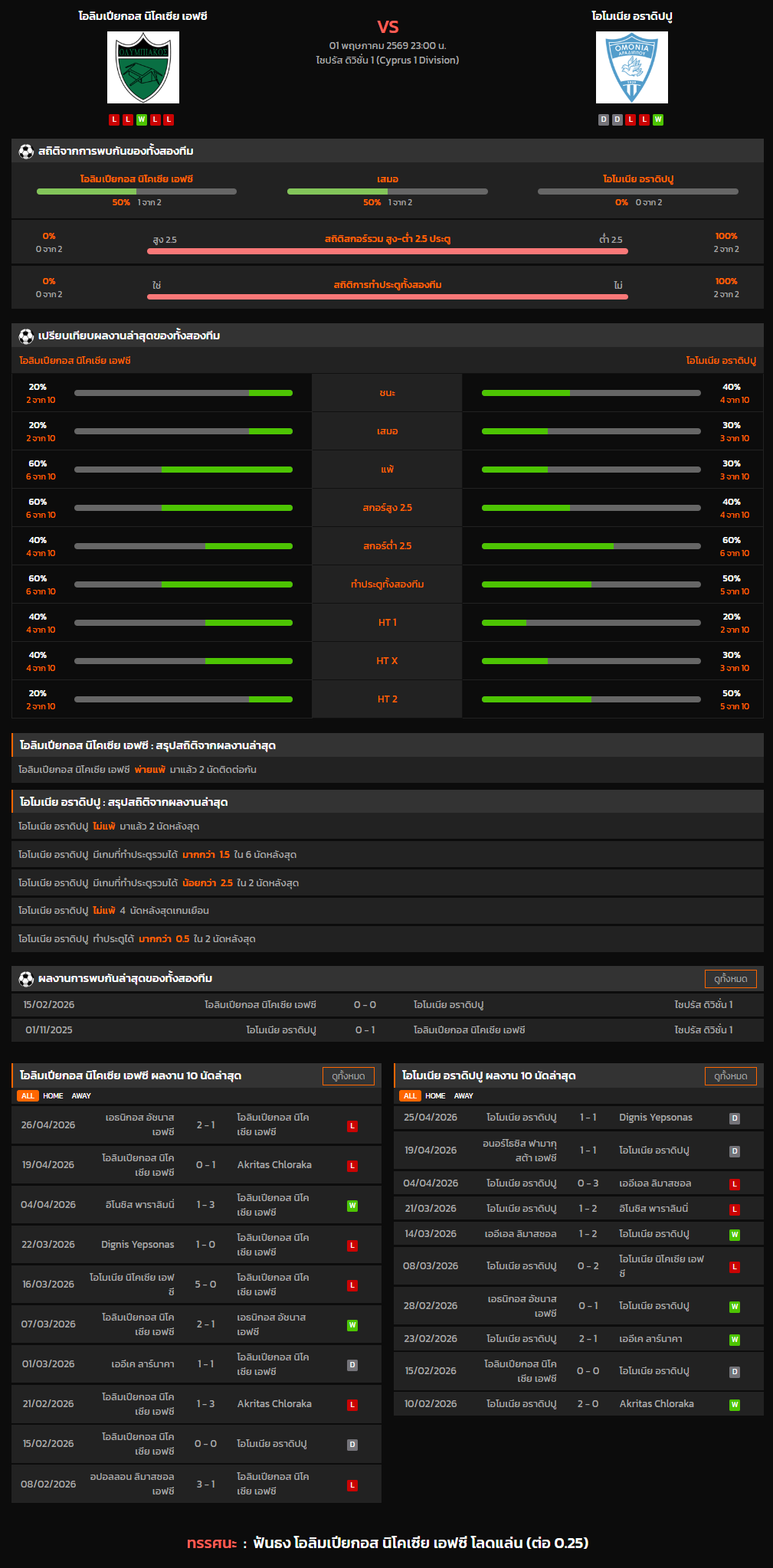Click the first red L badge under Olympiakos logo

point(114,119)
